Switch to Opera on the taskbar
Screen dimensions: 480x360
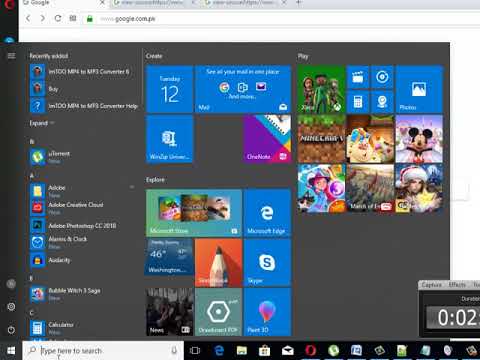point(310,351)
